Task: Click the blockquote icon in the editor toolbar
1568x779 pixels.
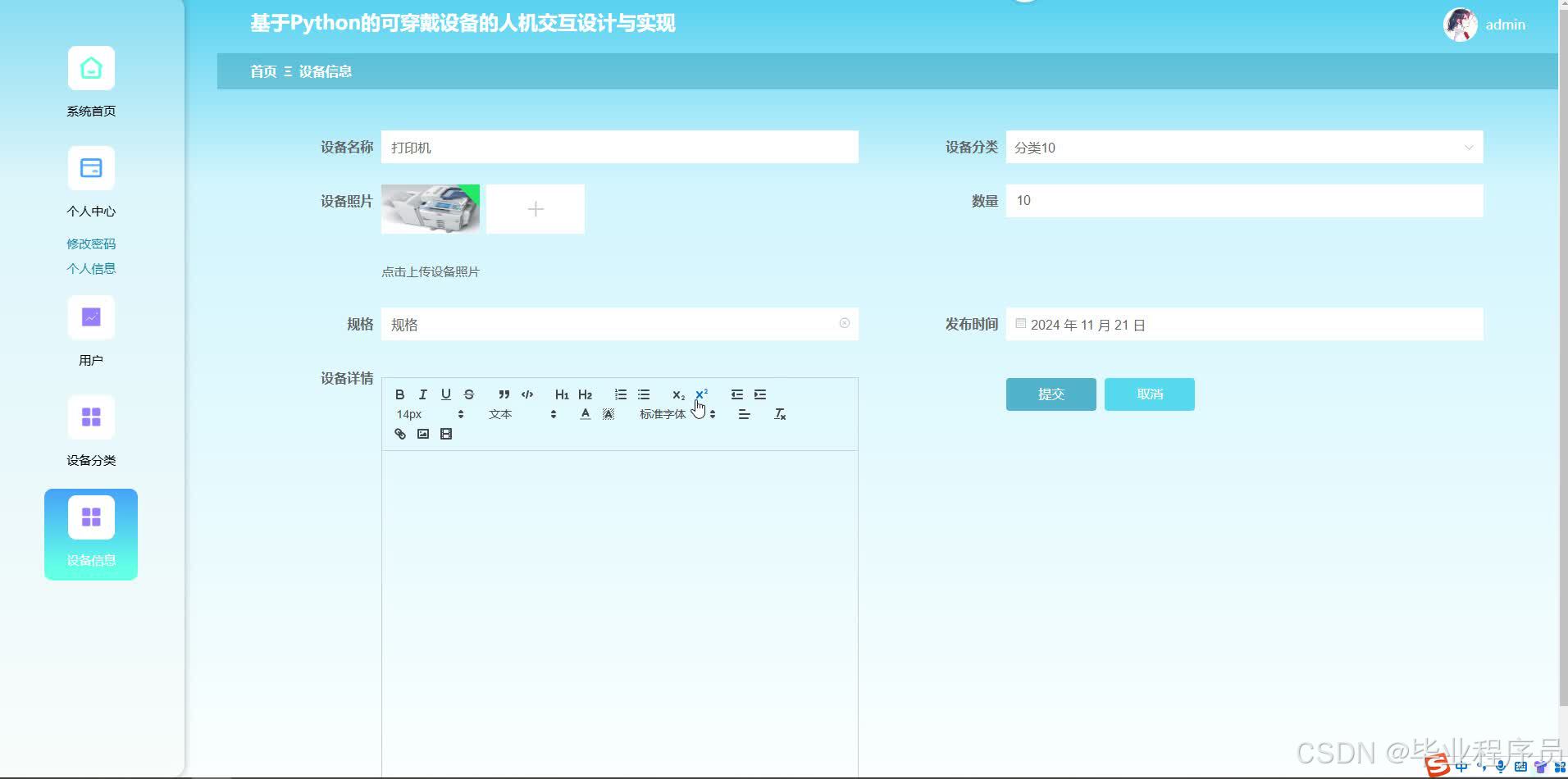Action: coord(504,394)
